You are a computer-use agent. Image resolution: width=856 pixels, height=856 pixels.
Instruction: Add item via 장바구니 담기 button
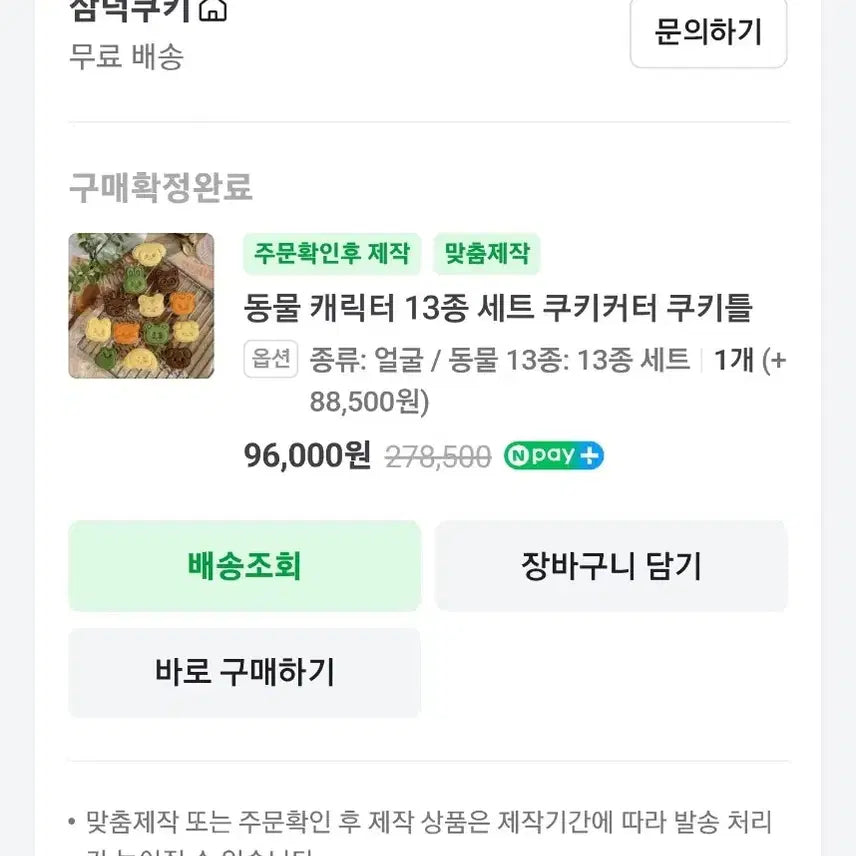click(611, 566)
